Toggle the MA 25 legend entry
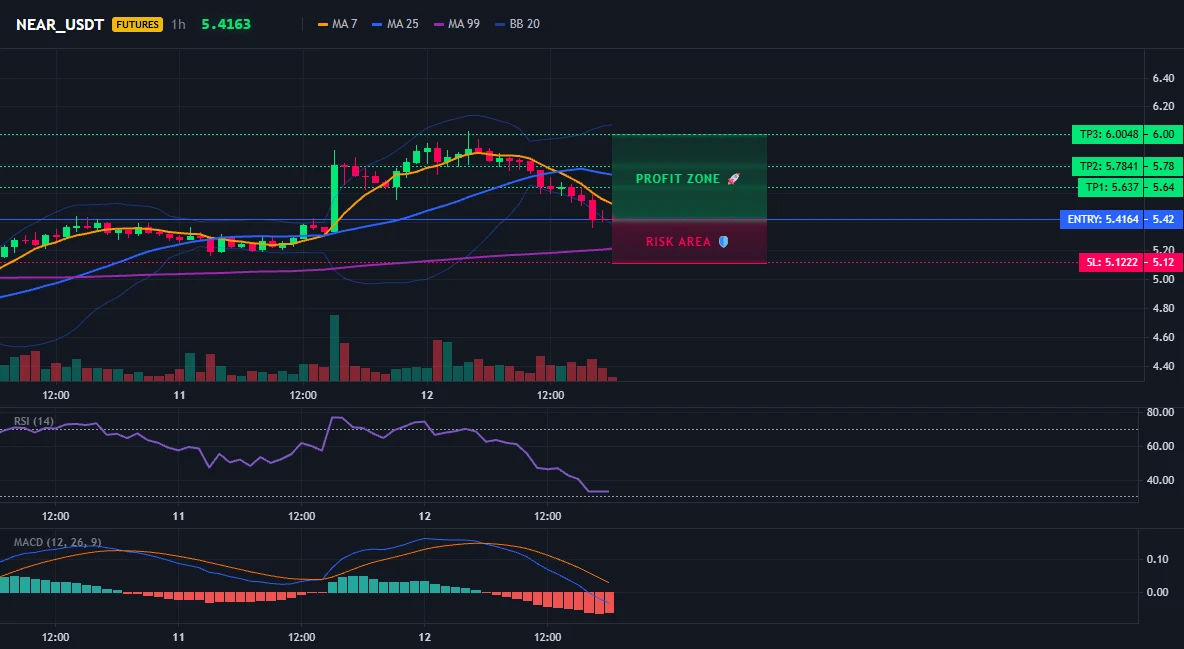Screen dimensions: 1184x649 click(x=395, y=24)
